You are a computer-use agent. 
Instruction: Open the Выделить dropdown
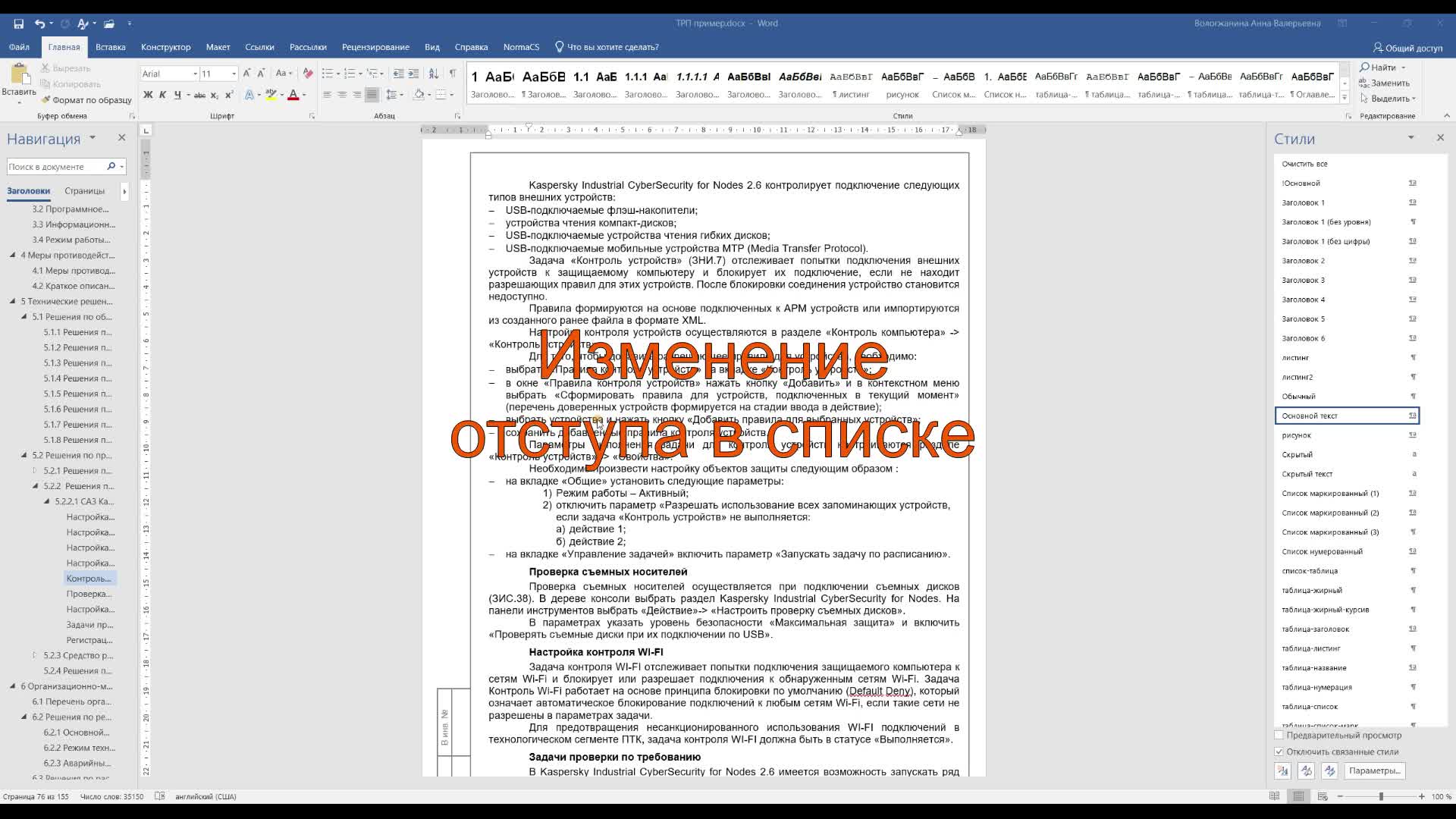click(x=1389, y=99)
